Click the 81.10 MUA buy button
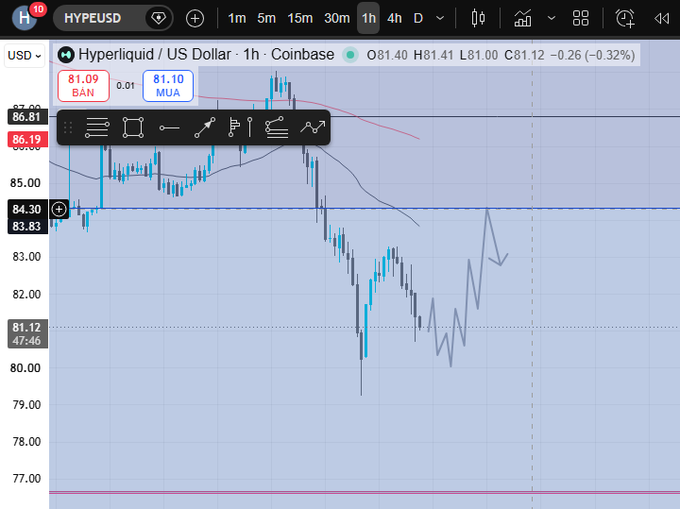680x509 pixels. 168,86
